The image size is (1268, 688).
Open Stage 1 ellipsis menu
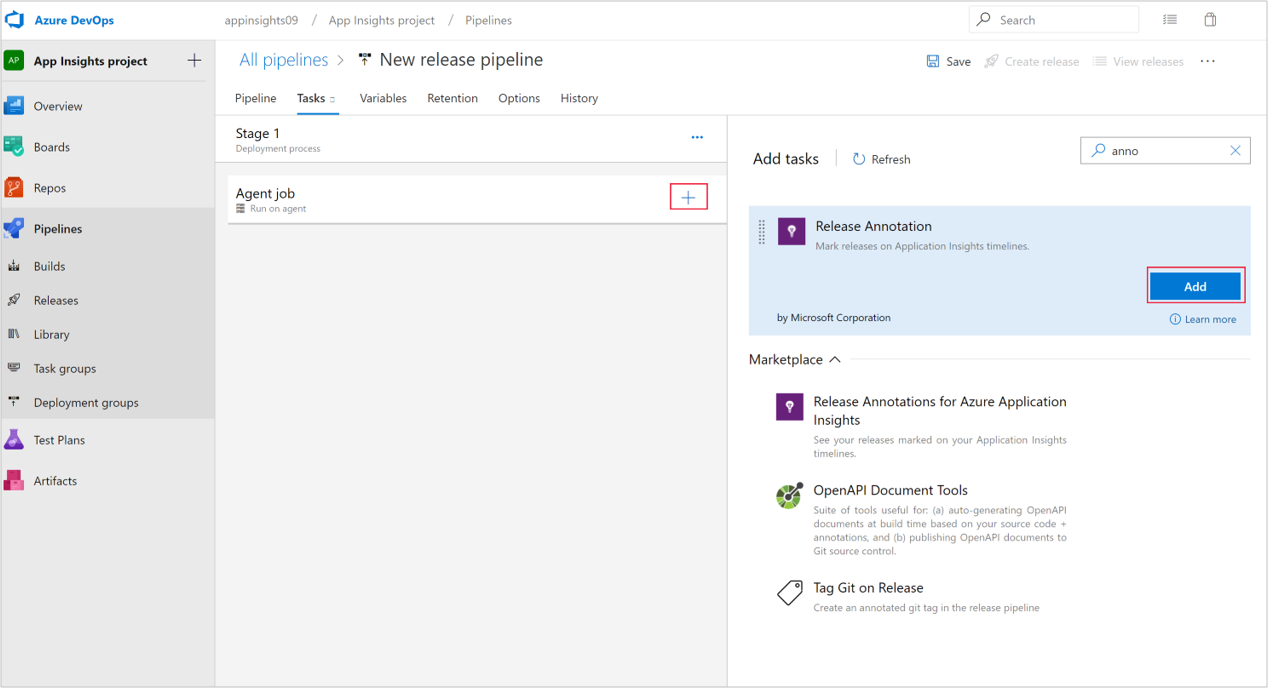697,138
